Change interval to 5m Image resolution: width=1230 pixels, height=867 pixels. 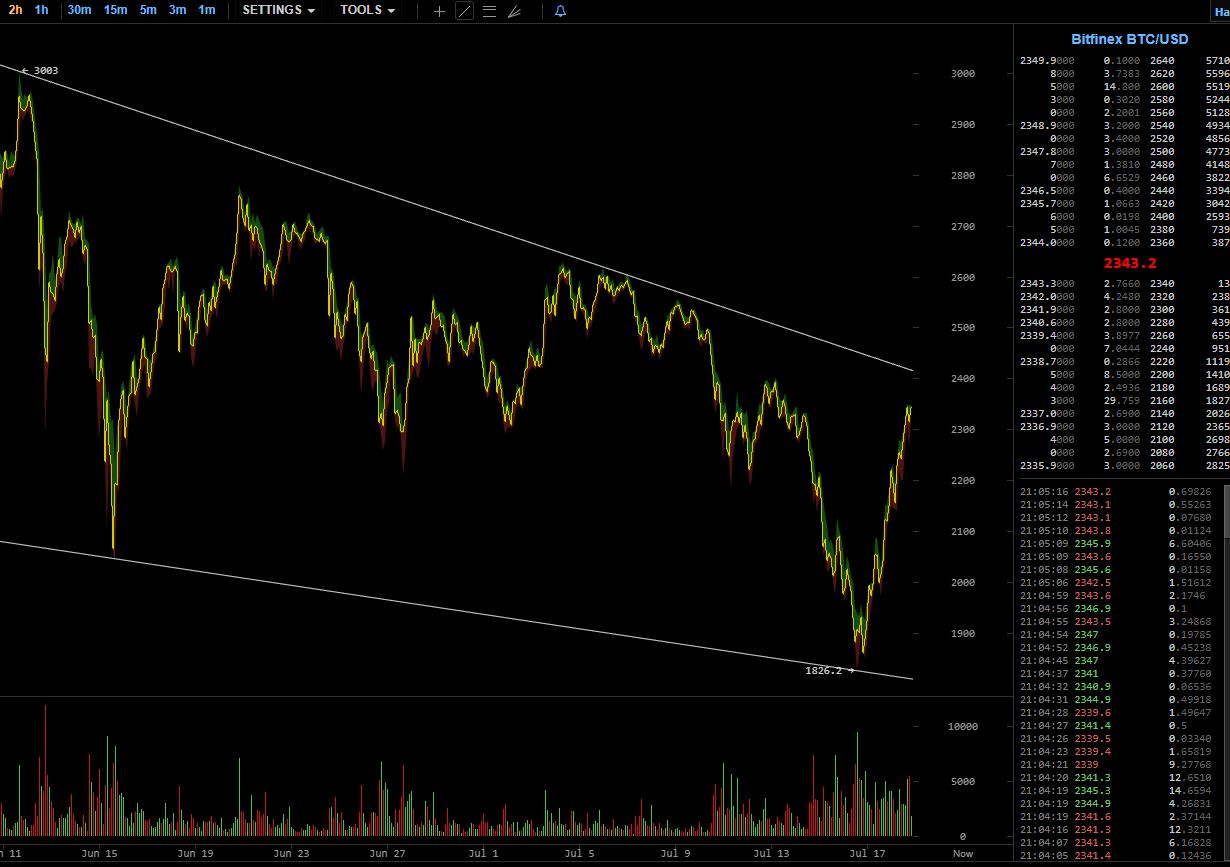tap(148, 10)
